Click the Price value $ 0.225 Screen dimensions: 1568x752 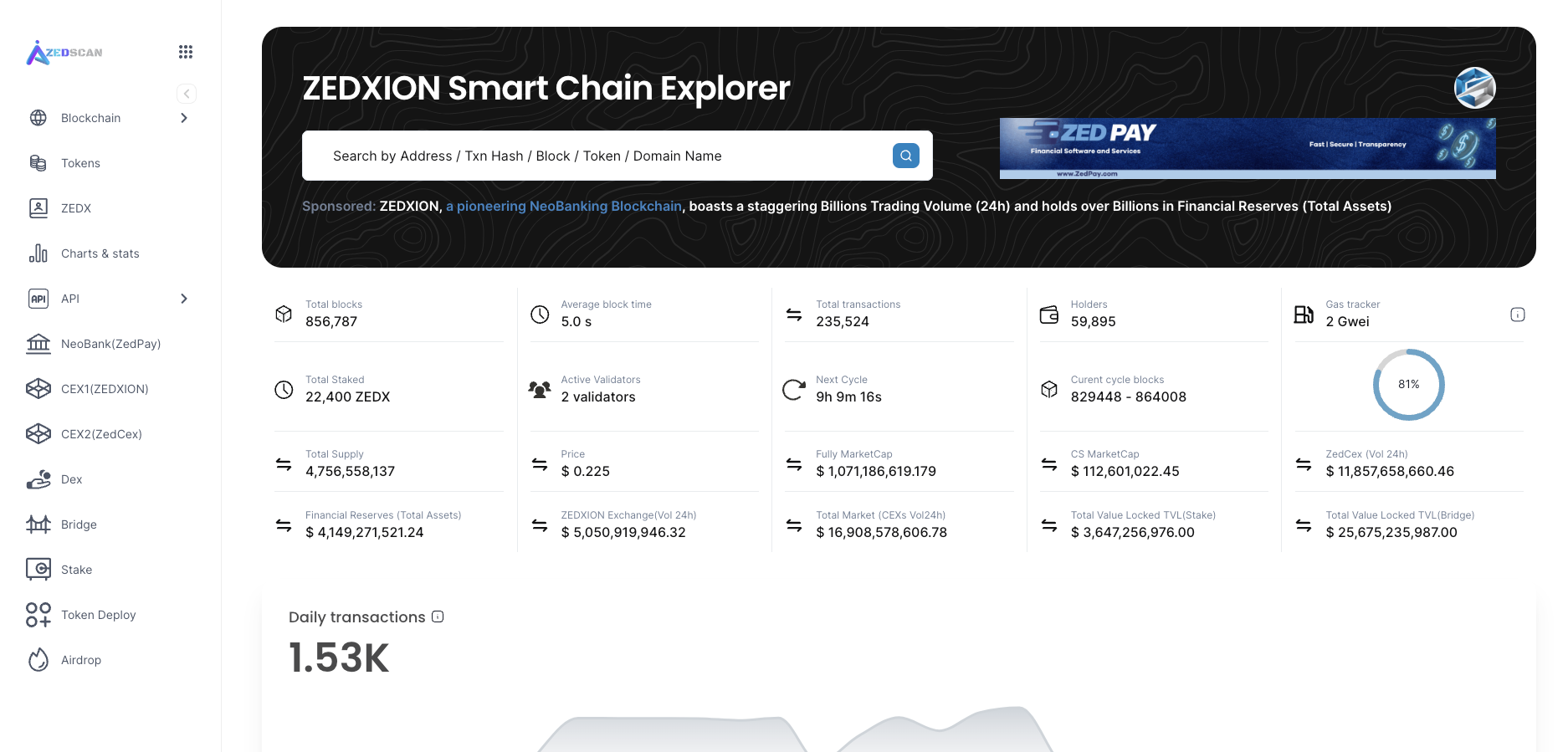[x=586, y=472]
